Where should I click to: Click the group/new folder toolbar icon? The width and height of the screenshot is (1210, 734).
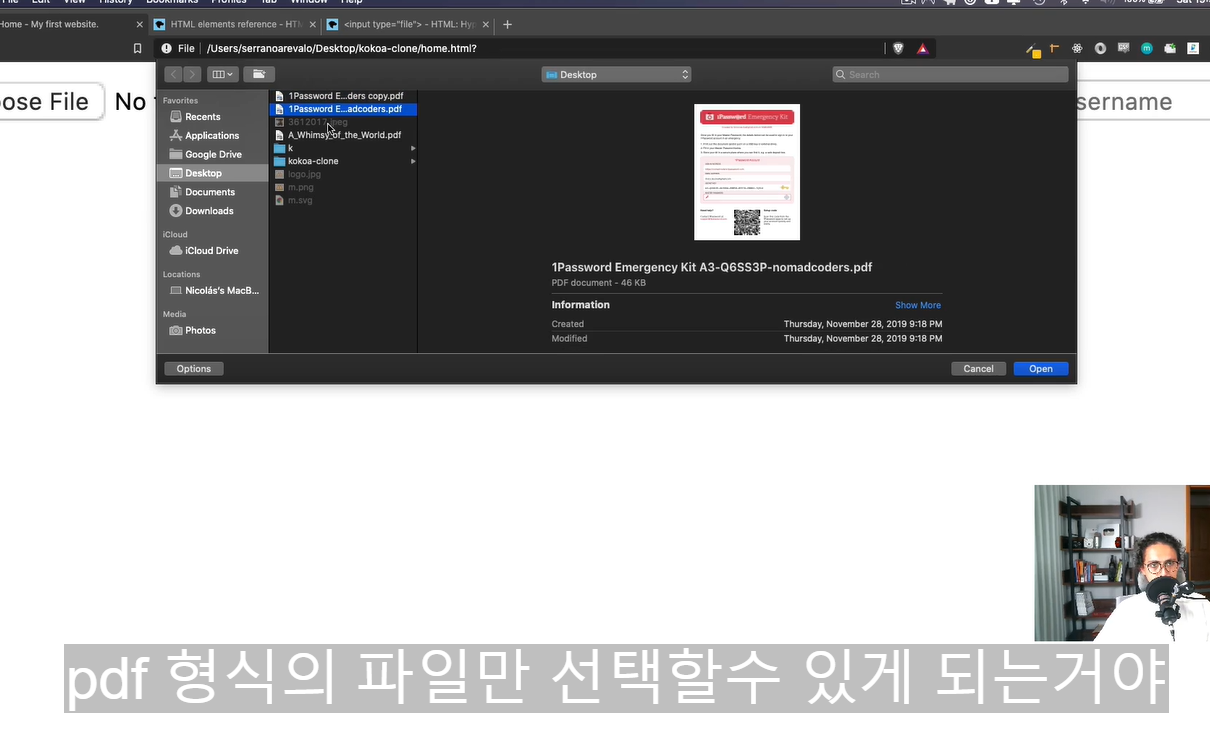[x=258, y=74]
